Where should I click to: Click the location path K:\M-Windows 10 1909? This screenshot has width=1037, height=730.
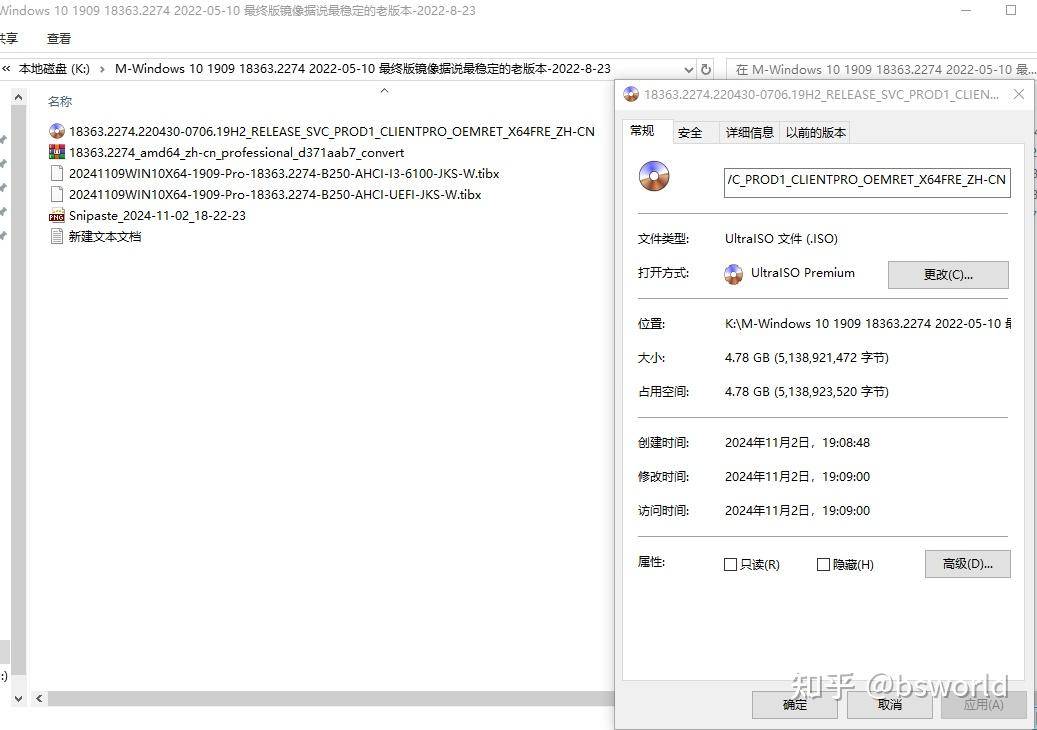point(868,323)
